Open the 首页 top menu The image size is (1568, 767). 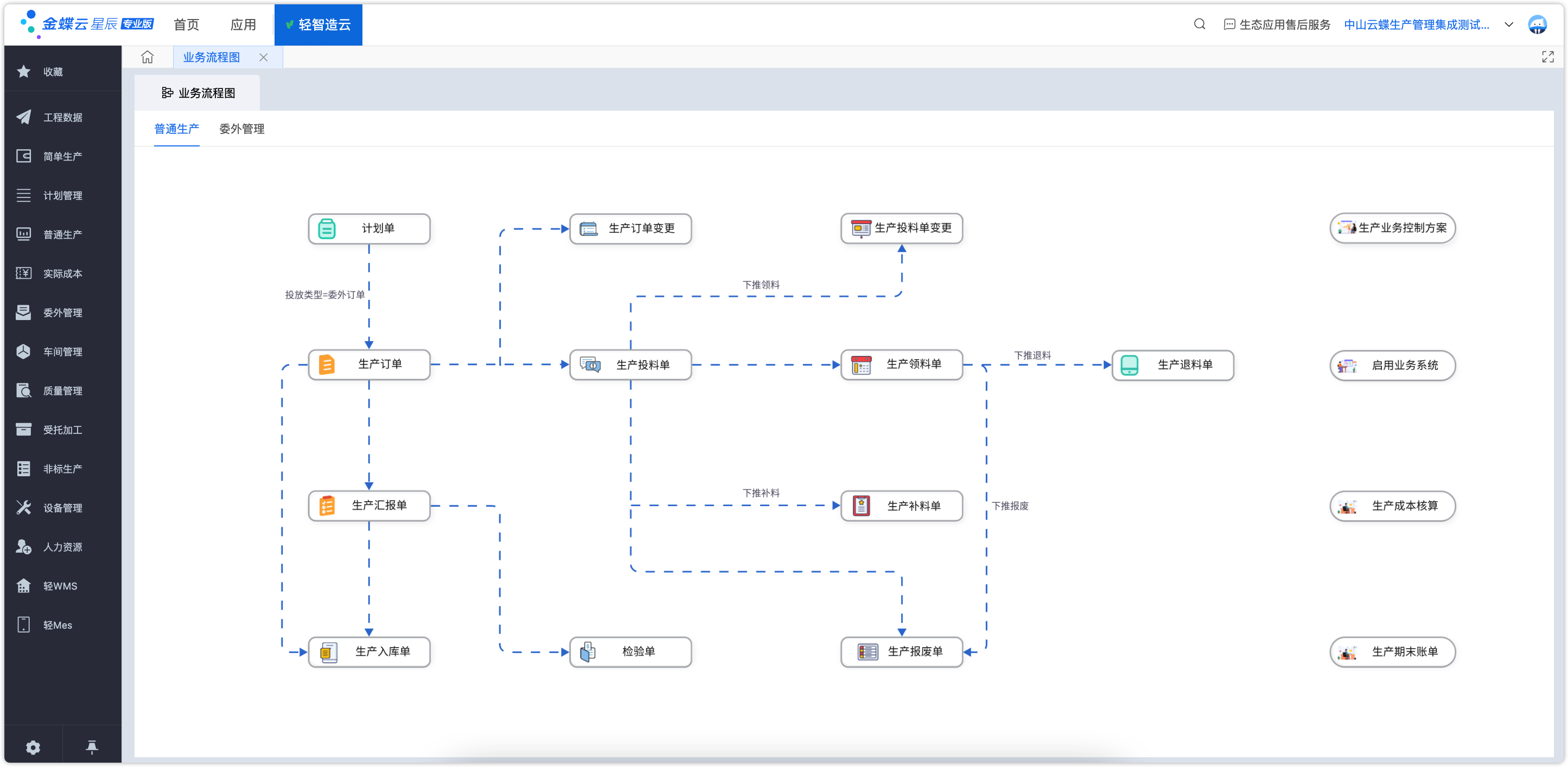coord(186,24)
